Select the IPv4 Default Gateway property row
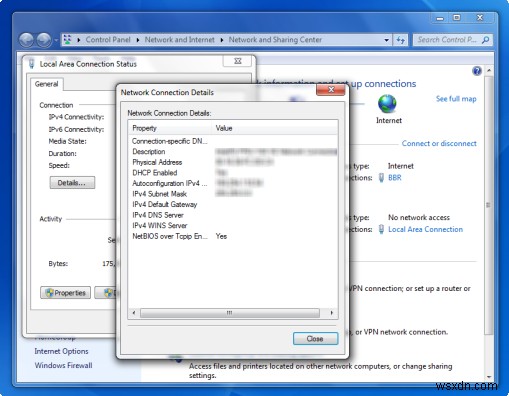The height and width of the screenshot is (396, 509). click(233, 204)
